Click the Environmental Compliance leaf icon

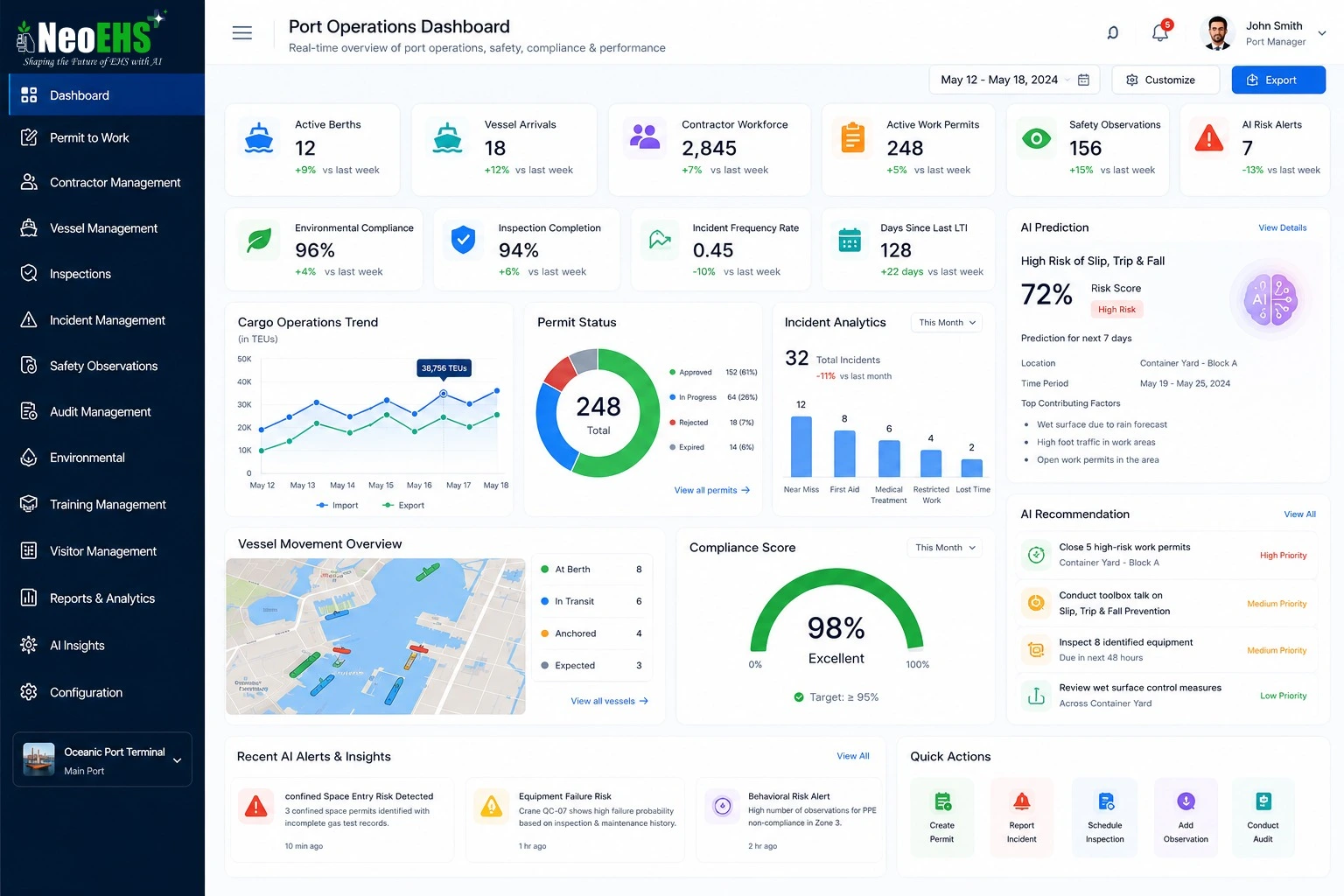[x=258, y=240]
